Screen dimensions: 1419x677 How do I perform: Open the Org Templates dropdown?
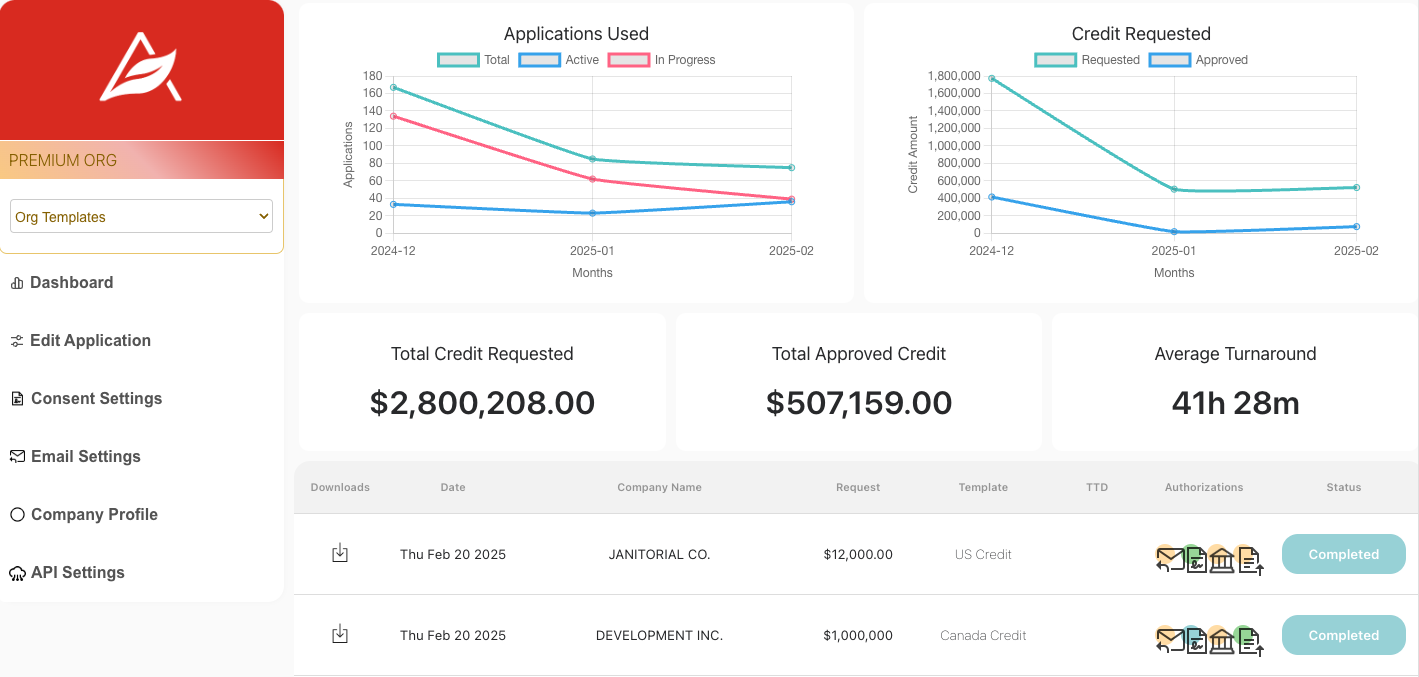tap(141, 217)
